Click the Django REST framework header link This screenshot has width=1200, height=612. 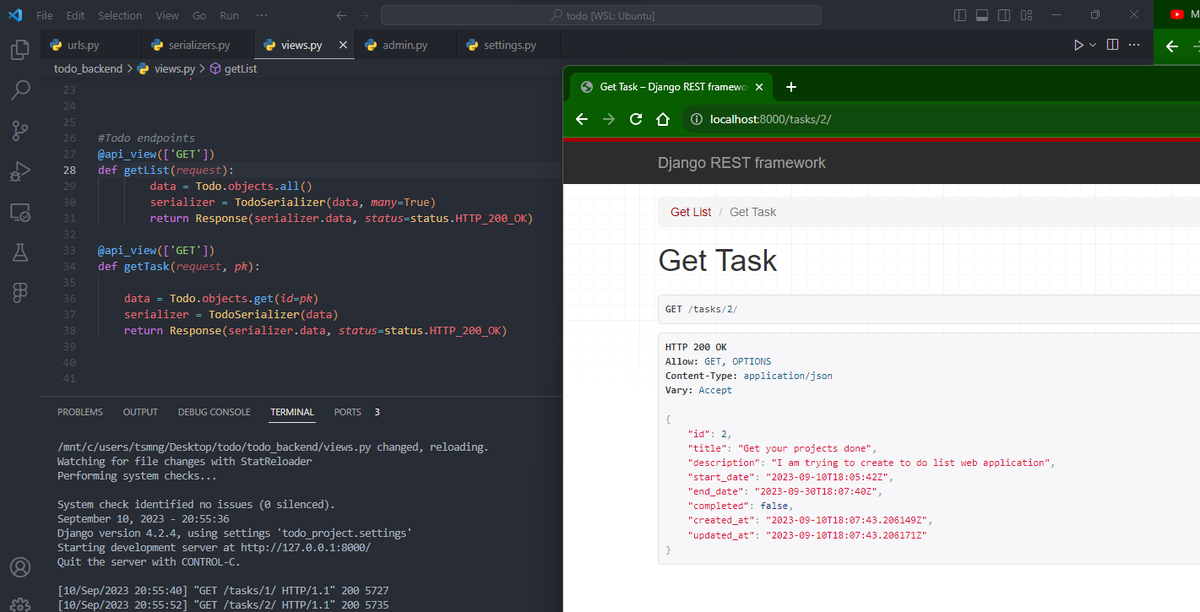(x=742, y=163)
